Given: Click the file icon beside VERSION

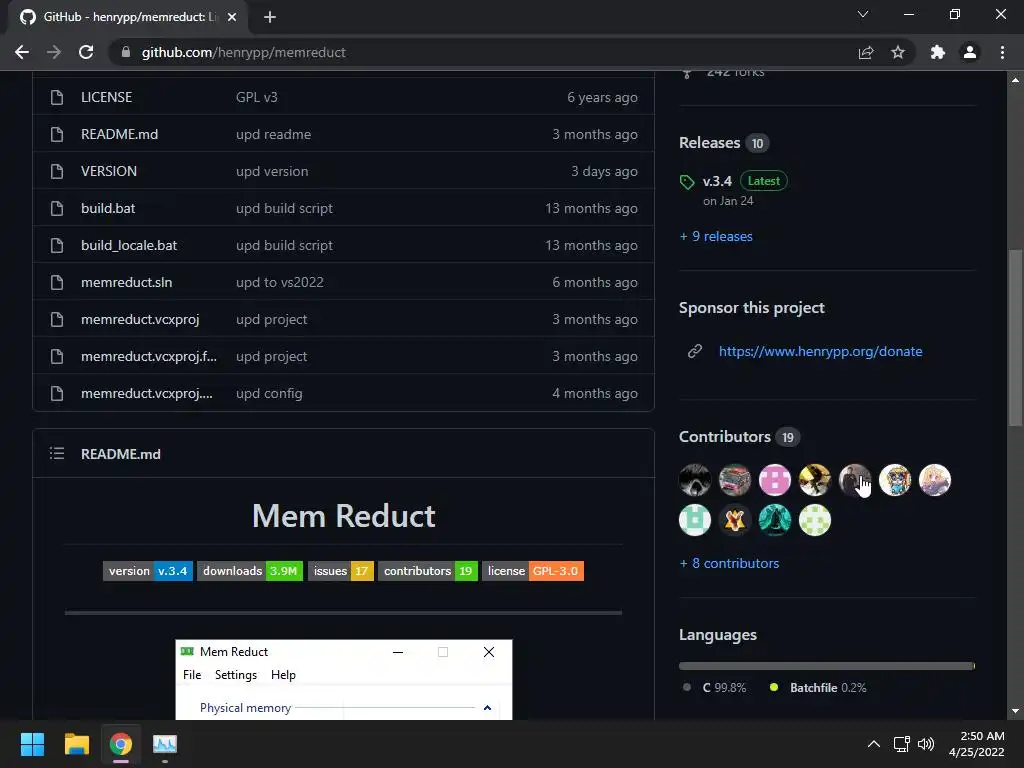Looking at the screenshot, I should point(57,171).
